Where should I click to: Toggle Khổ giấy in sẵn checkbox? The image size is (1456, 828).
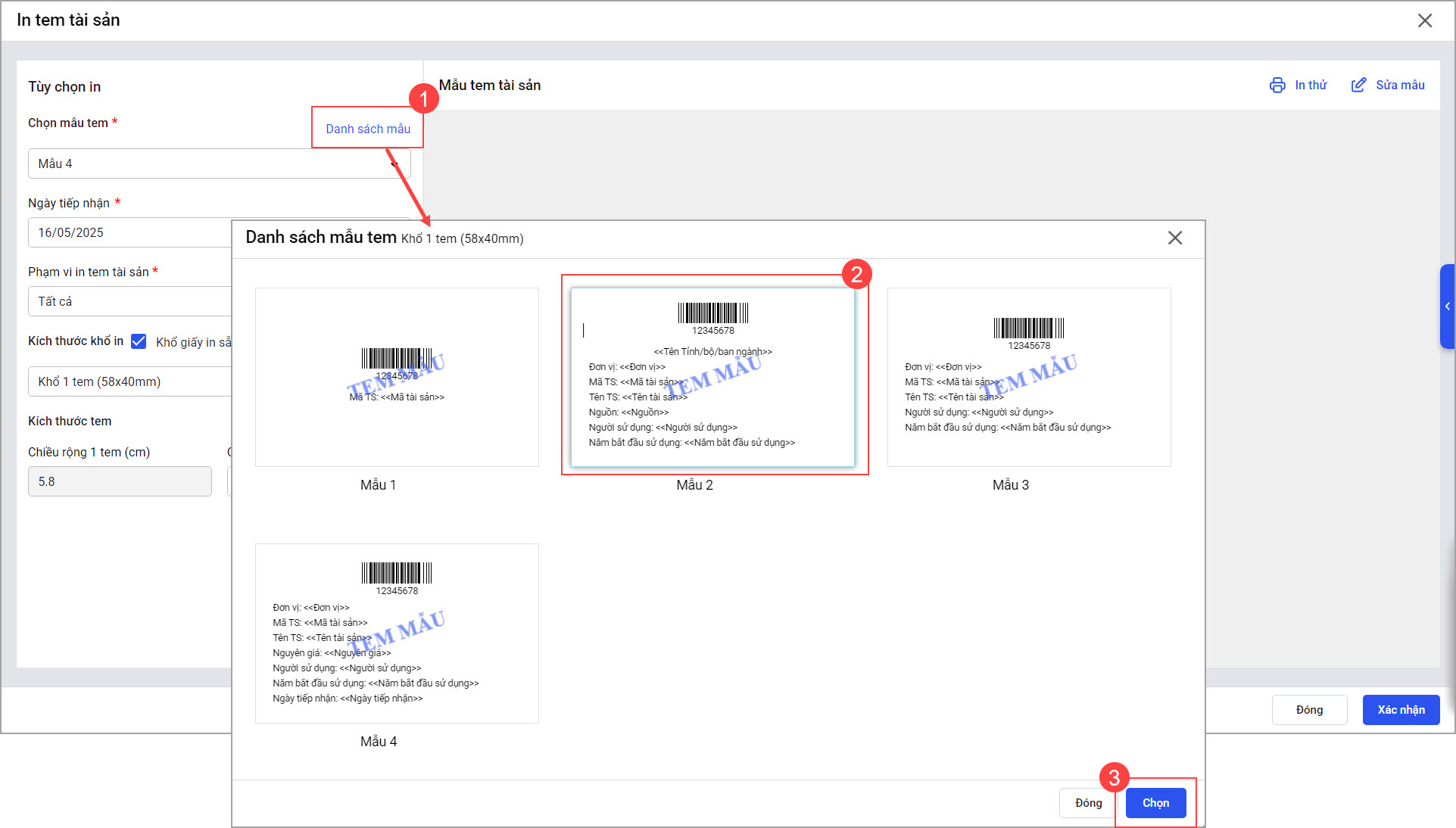(x=139, y=341)
